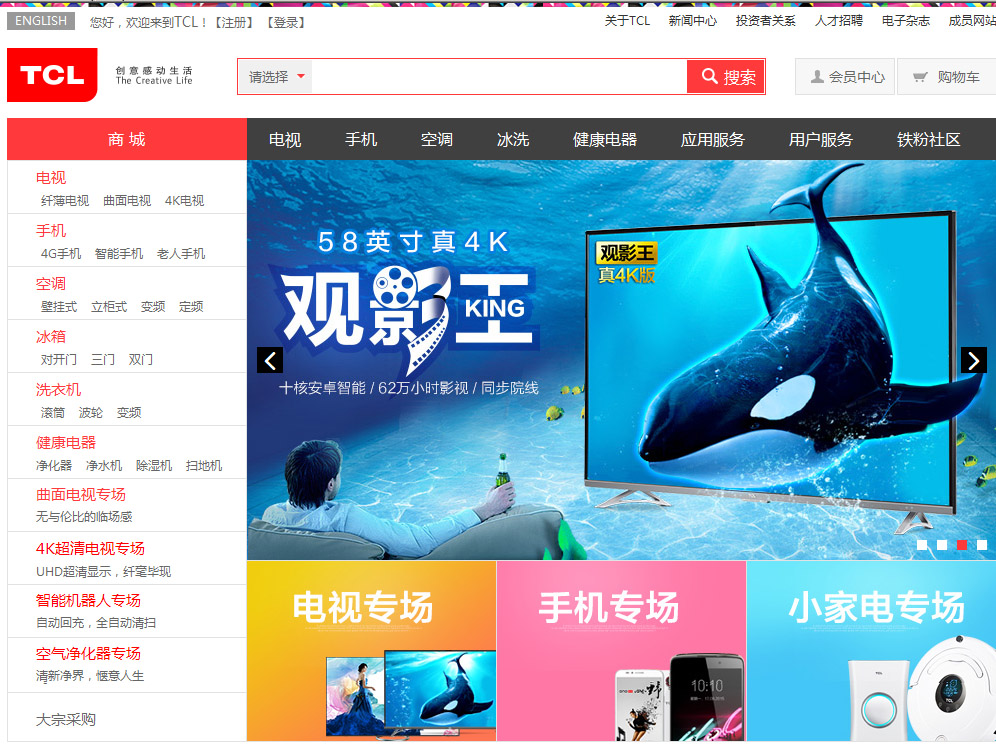This screenshot has width=996, height=750.
Task: Open the 对开门 refrigerator link
Action: (58, 359)
